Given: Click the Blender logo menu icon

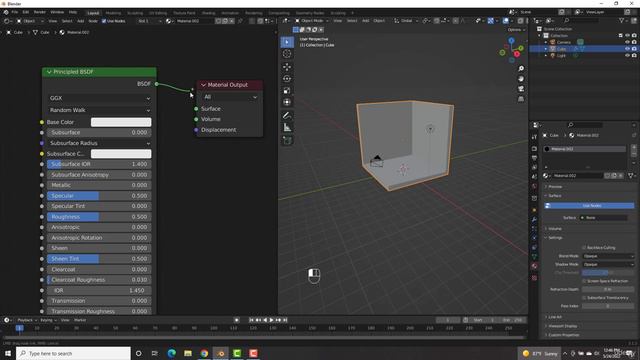Looking at the screenshot, I should pos(6,12).
